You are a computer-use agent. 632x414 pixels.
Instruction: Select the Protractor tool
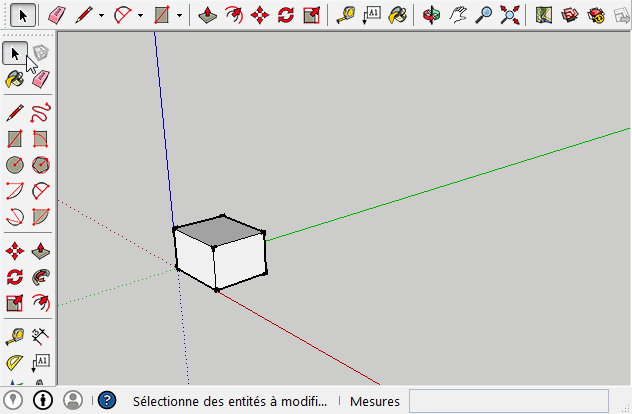coord(15,362)
